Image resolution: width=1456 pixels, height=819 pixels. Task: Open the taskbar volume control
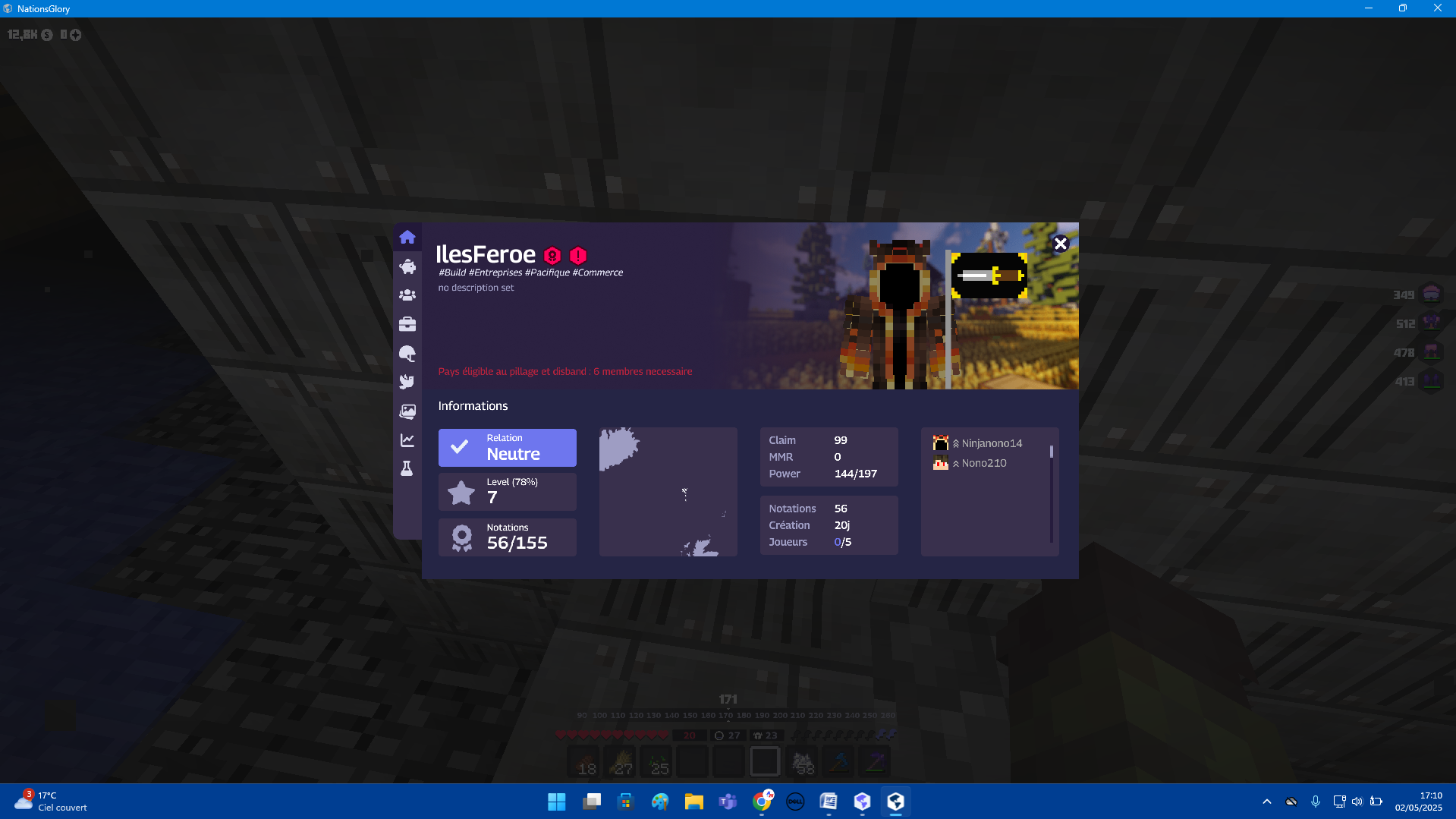pyautogui.click(x=1357, y=802)
